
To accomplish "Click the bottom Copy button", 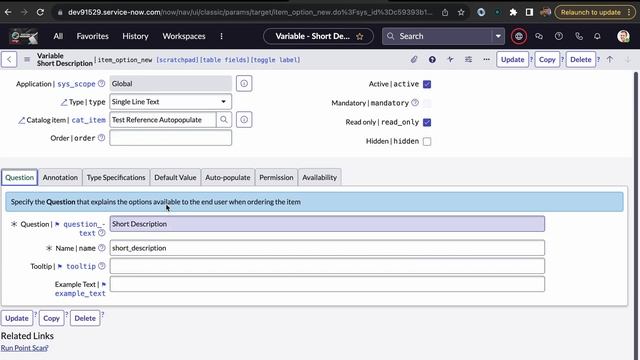I will pos(51,318).
